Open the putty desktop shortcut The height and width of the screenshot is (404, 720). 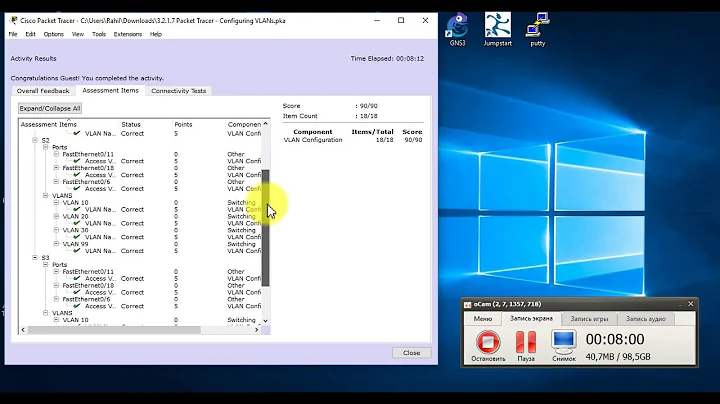[x=537, y=30]
